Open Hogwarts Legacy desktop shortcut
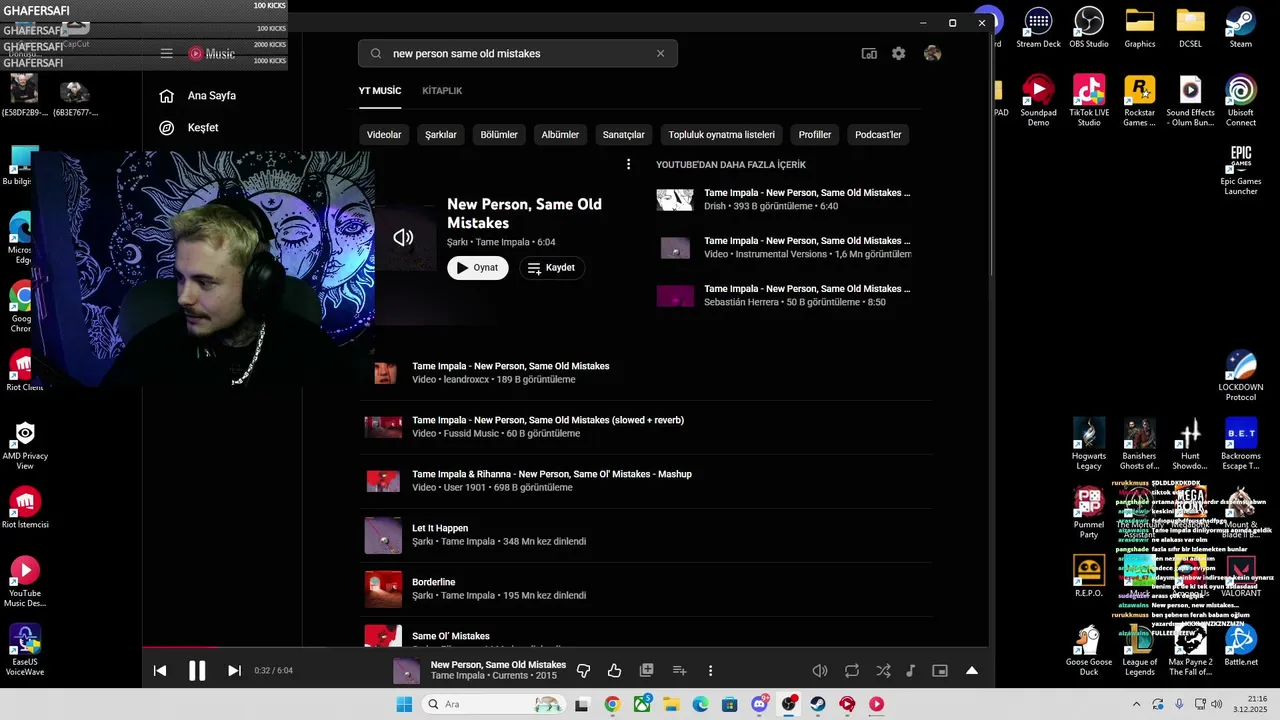Viewport: 1280px width, 720px height. click(1089, 444)
